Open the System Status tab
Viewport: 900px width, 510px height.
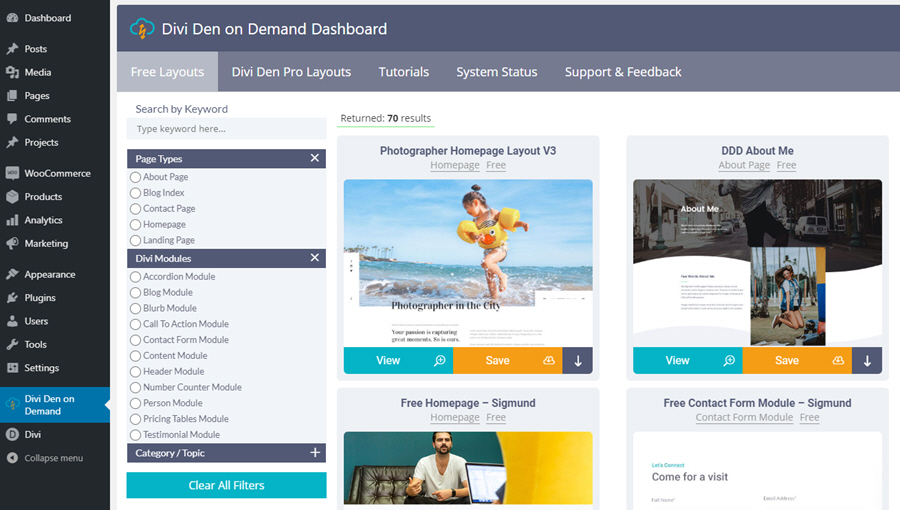pos(496,72)
